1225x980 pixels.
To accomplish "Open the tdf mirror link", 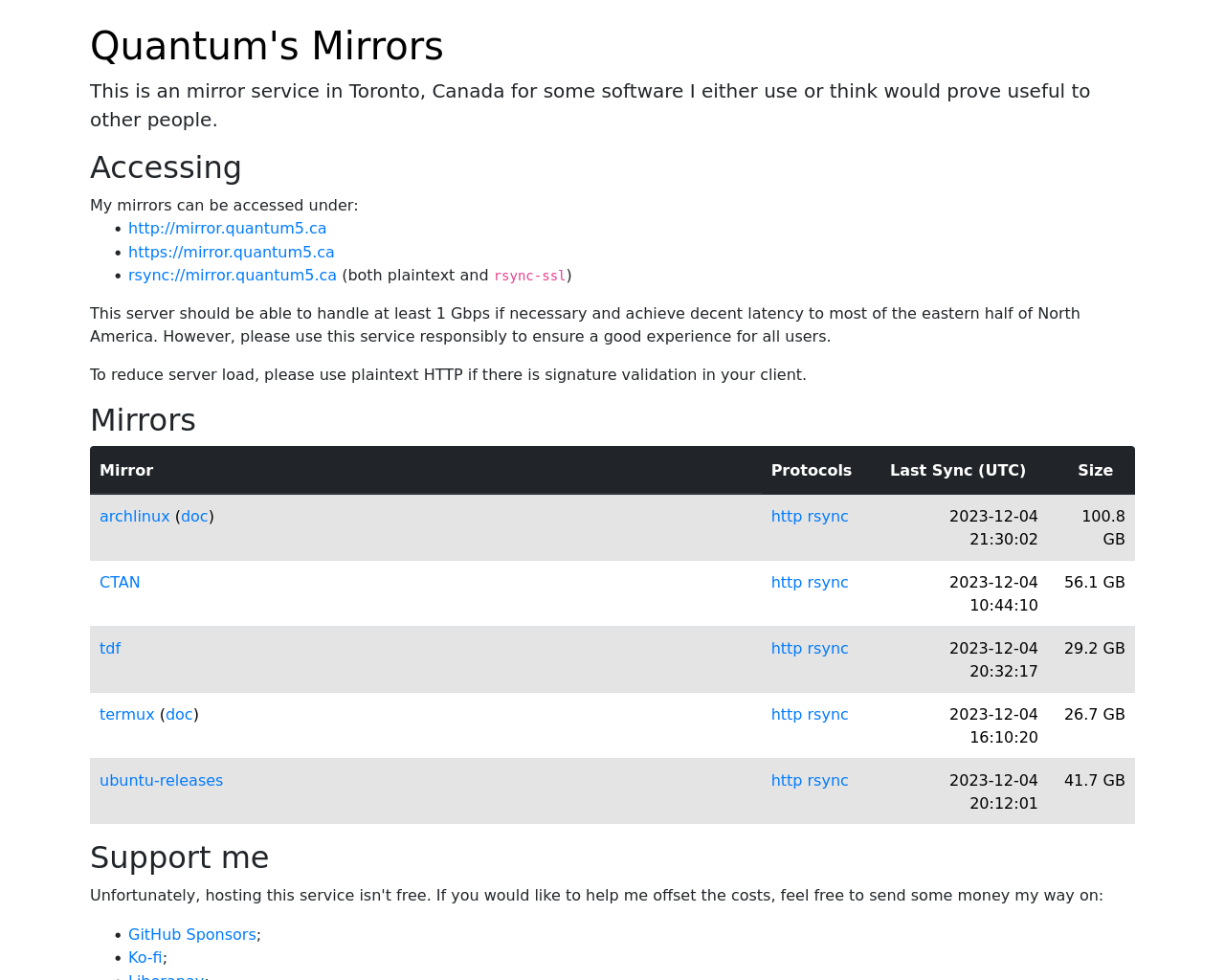I will click(110, 649).
